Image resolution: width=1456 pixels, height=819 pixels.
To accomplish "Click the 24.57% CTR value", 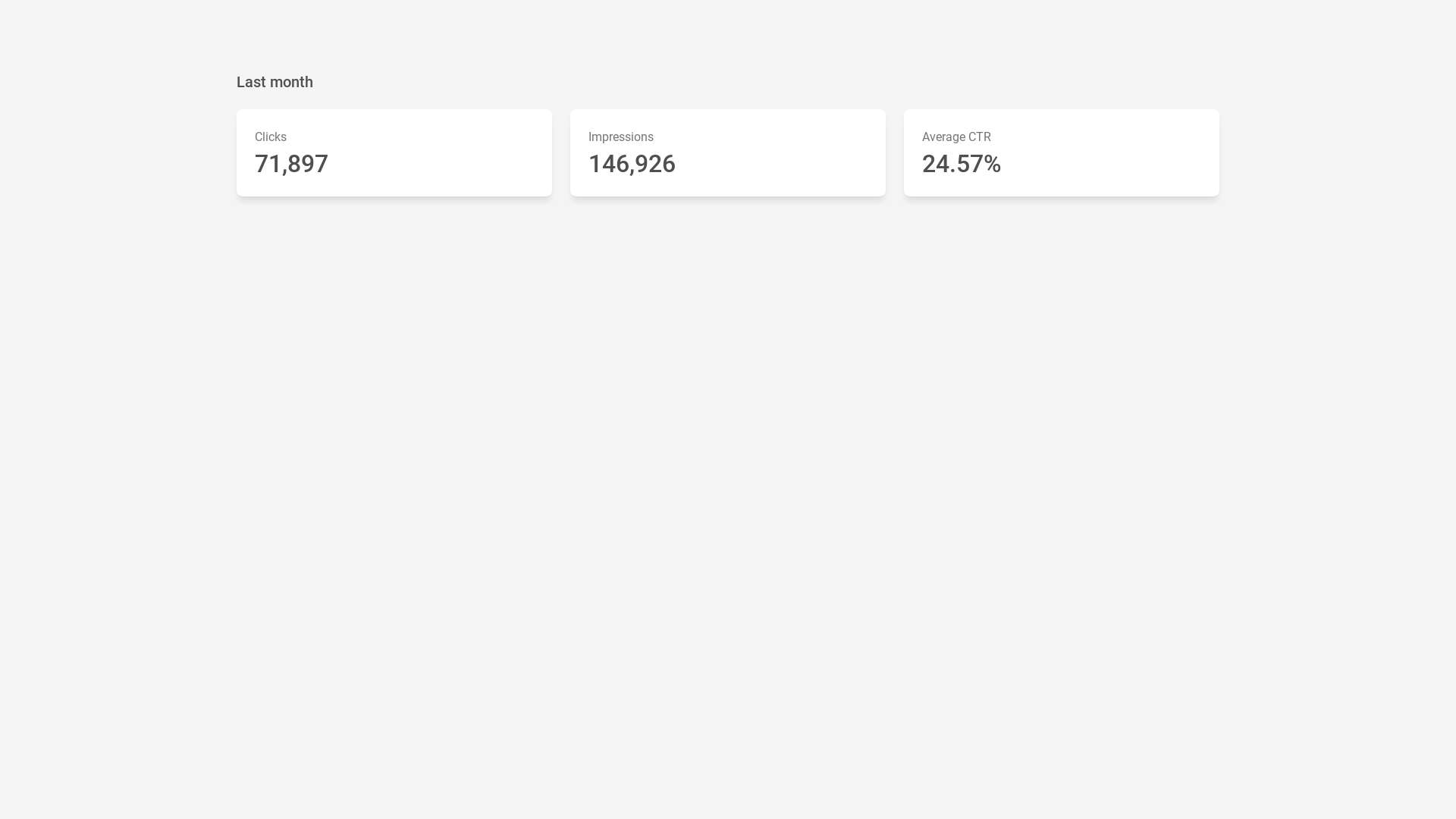I will (x=961, y=164).
